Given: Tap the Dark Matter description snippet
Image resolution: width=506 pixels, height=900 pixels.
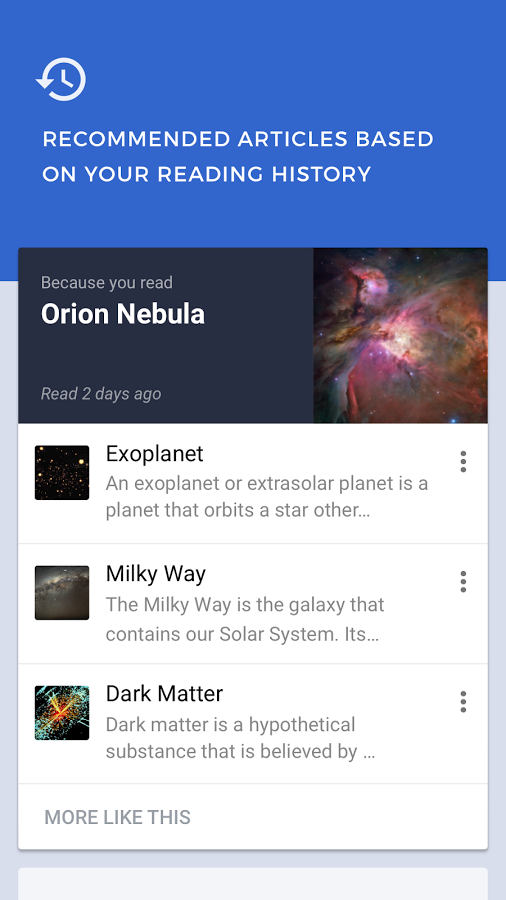Looking at the screenshot, I should [x=240, y=738].
